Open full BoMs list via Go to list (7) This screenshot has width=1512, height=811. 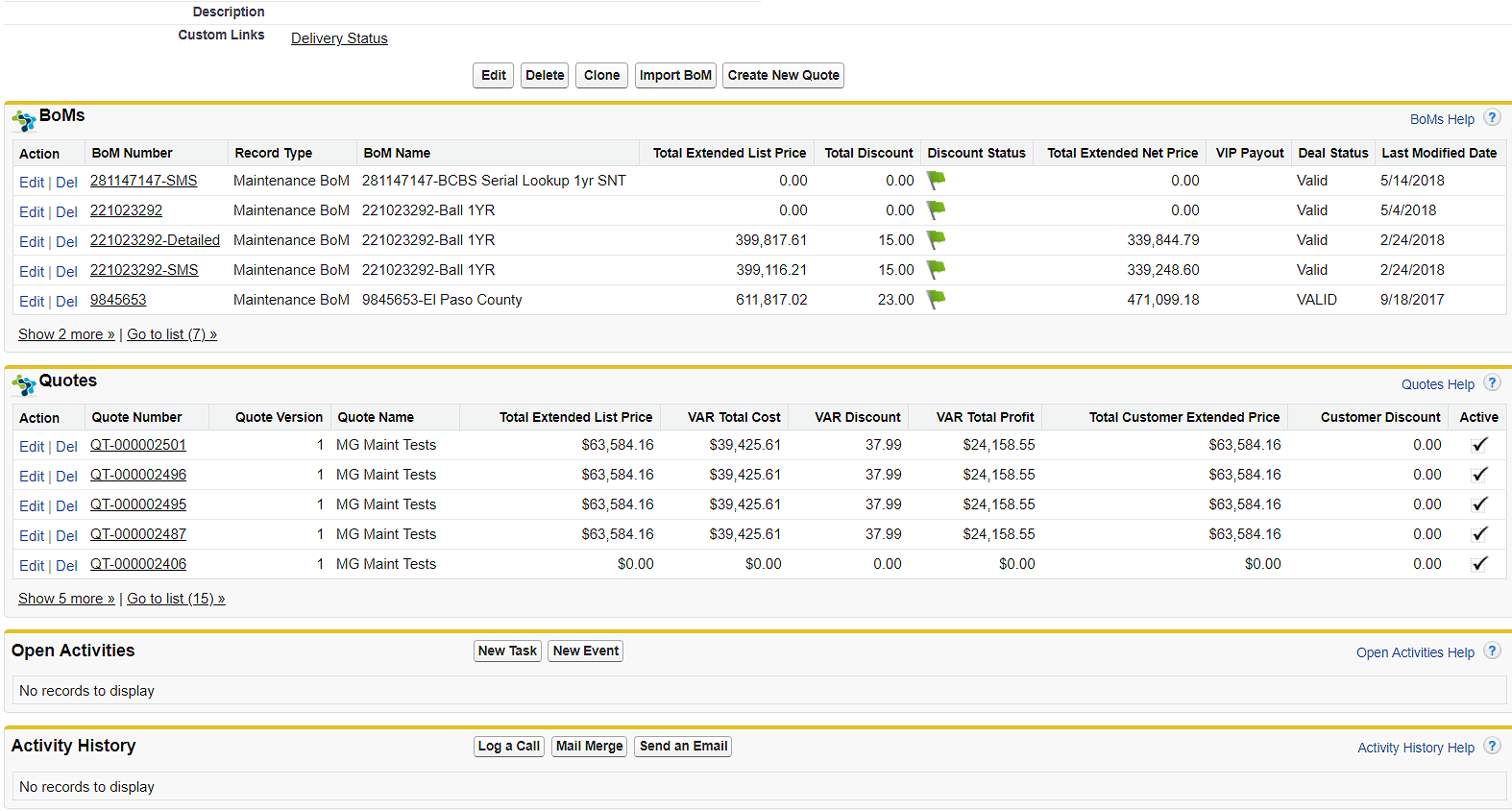pos(172,334)
